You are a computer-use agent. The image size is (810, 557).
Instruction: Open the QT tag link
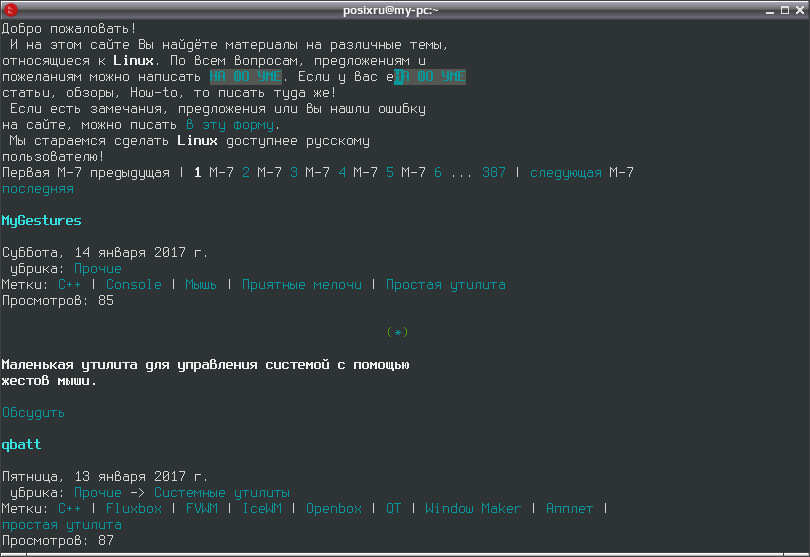[394, 509]
